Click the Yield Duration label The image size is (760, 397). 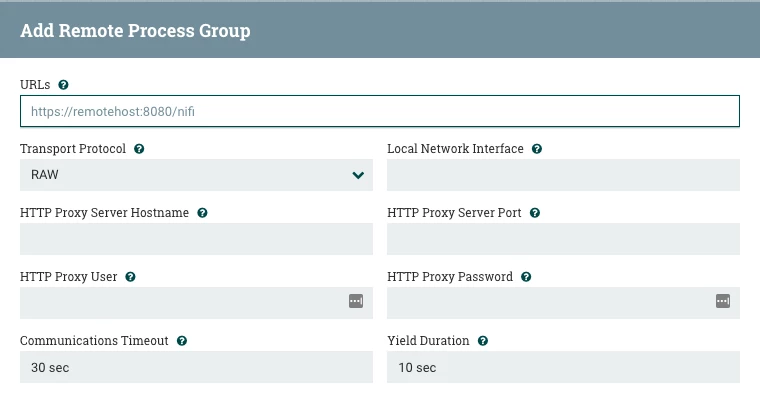[x=428, y=341]
